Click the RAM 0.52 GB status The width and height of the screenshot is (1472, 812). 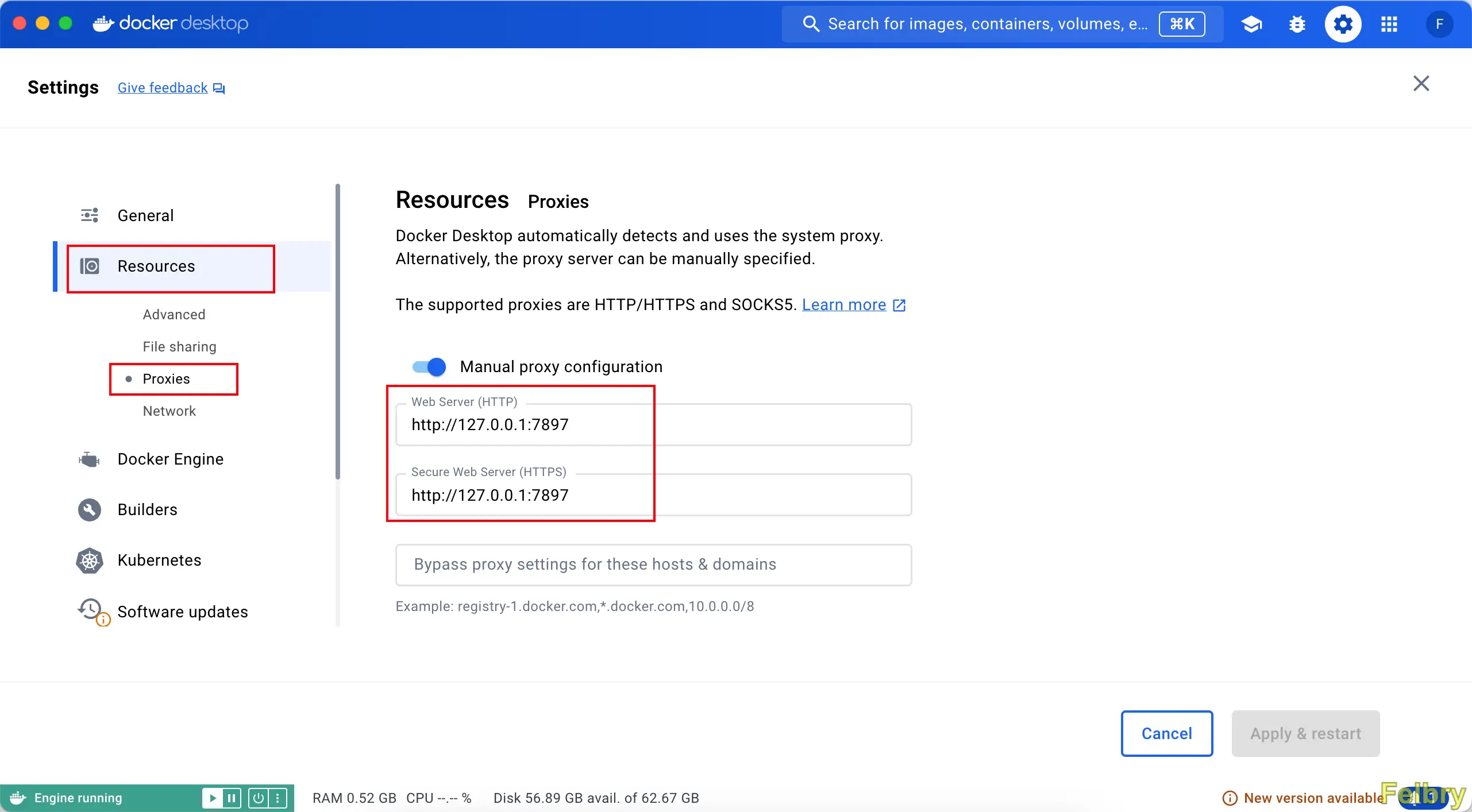(354, 798)
